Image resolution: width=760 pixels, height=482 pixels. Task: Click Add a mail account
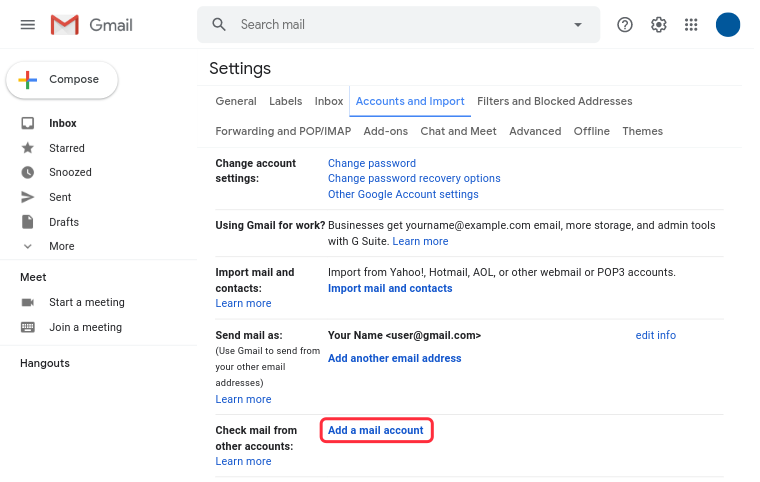tap(376, 431)
